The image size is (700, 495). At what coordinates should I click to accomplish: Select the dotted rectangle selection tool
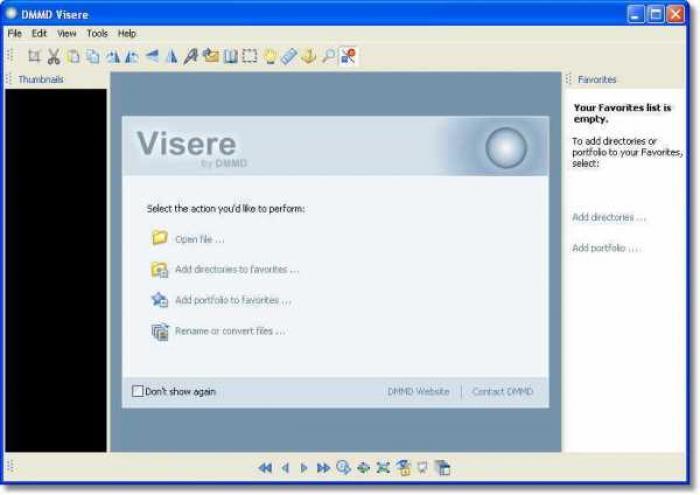tap(250, 56)
